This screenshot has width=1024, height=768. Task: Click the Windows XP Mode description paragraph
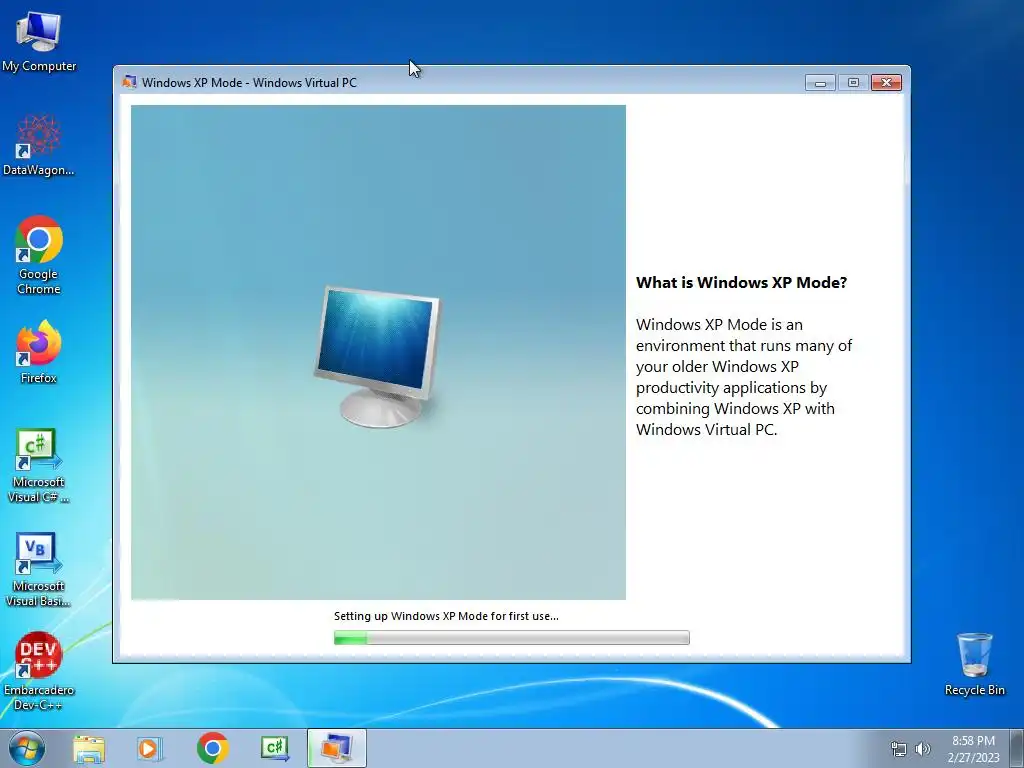(x=744, y=377)
